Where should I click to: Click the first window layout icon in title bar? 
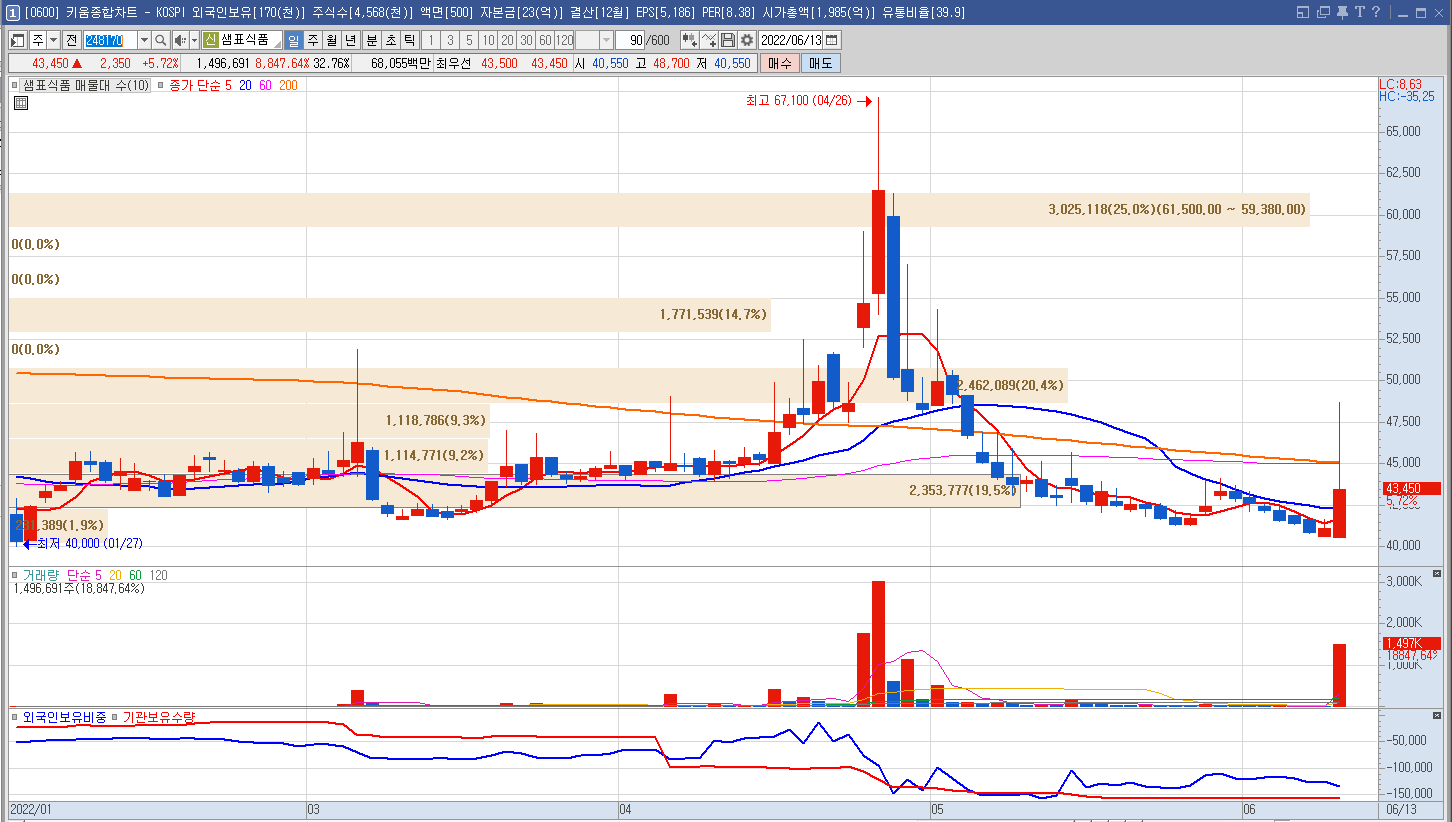coord(1302,12)
